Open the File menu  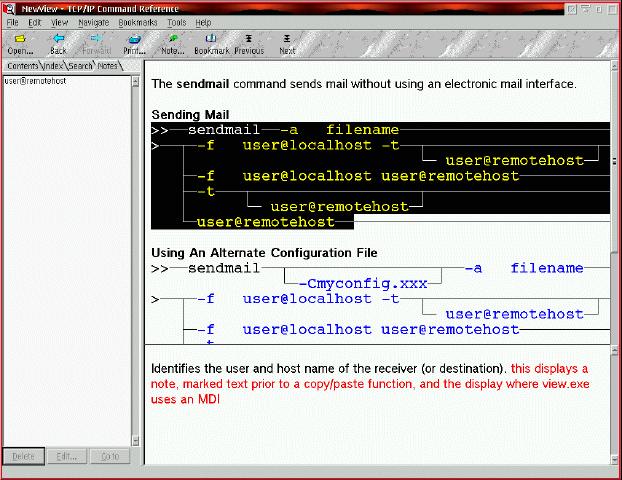click(12, 23)
